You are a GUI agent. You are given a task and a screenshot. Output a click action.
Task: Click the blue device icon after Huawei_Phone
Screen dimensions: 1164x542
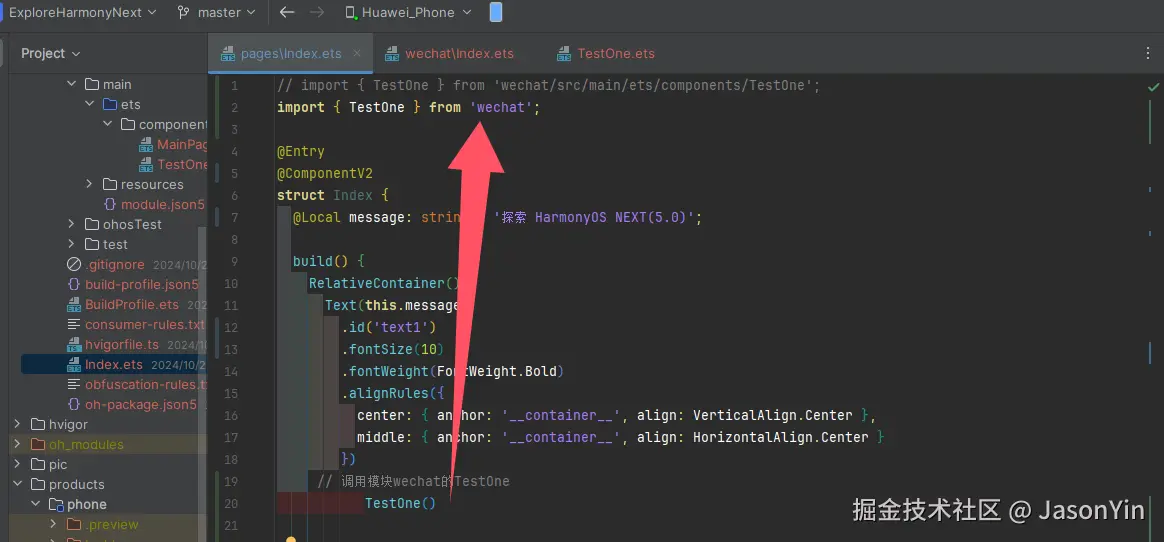[496, 12]
